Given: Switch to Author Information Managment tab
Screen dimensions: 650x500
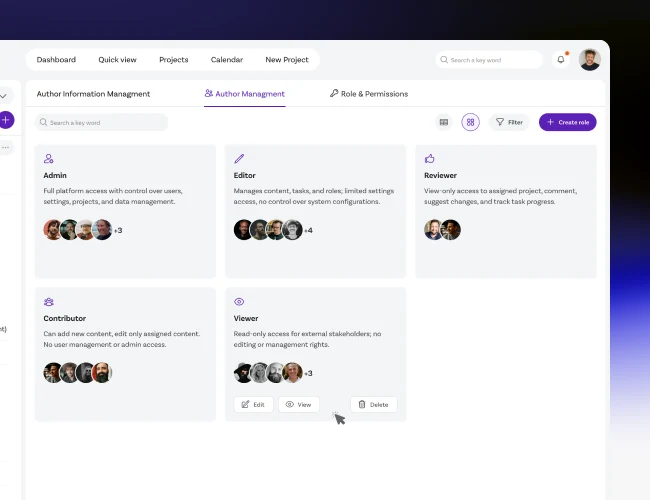Looking at the screenshot, I should (x=93, y=94).
